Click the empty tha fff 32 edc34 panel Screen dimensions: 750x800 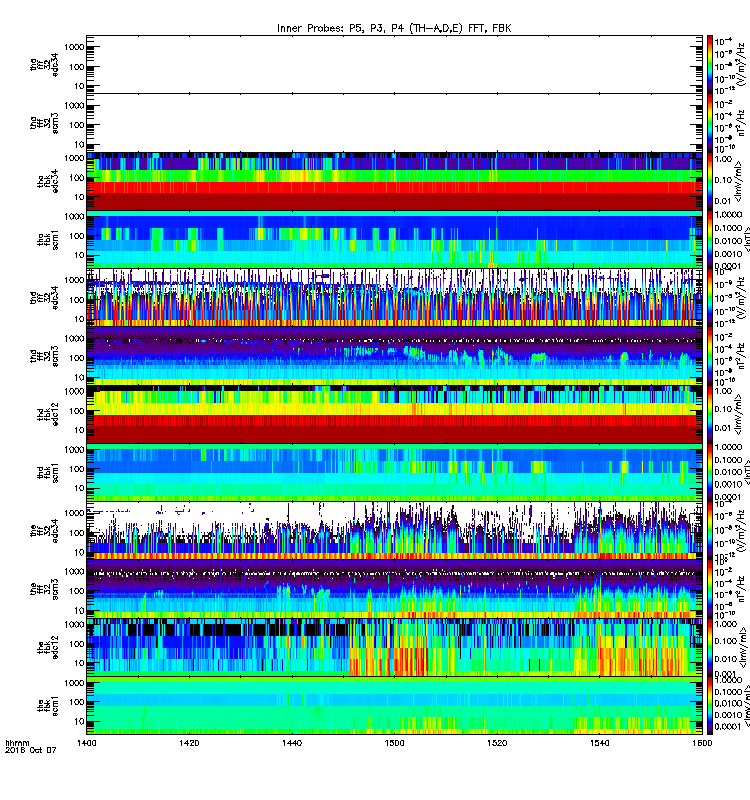[394, 64]
